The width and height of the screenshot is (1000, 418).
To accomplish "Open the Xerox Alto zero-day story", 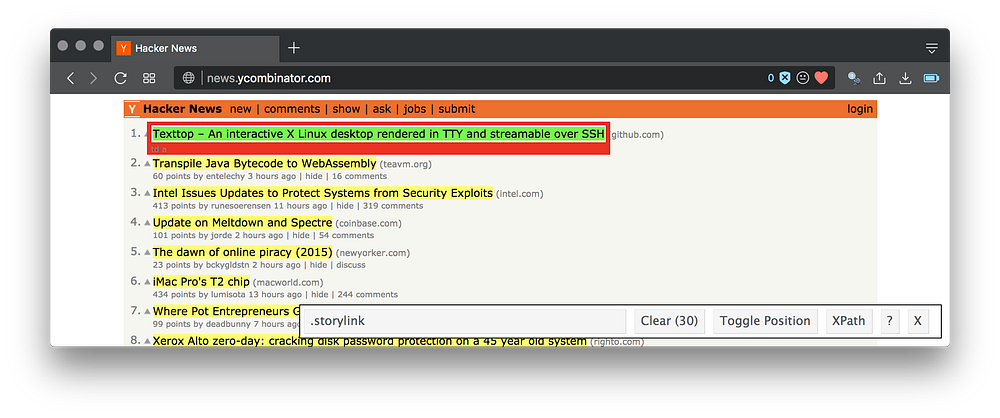I will 369,341.
